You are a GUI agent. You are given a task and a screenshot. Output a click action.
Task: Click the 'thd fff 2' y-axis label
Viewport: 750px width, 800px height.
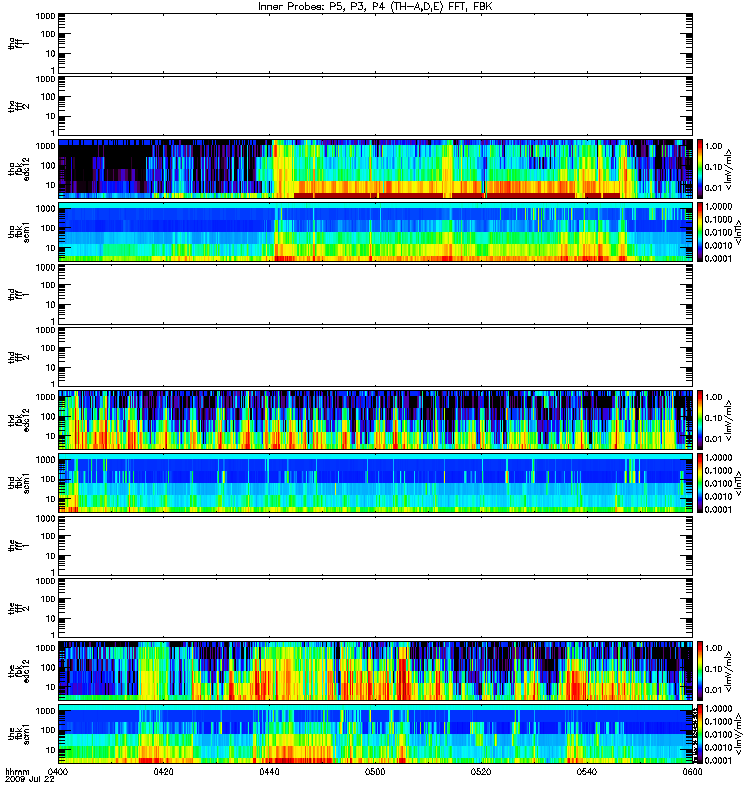pos(19,357)
